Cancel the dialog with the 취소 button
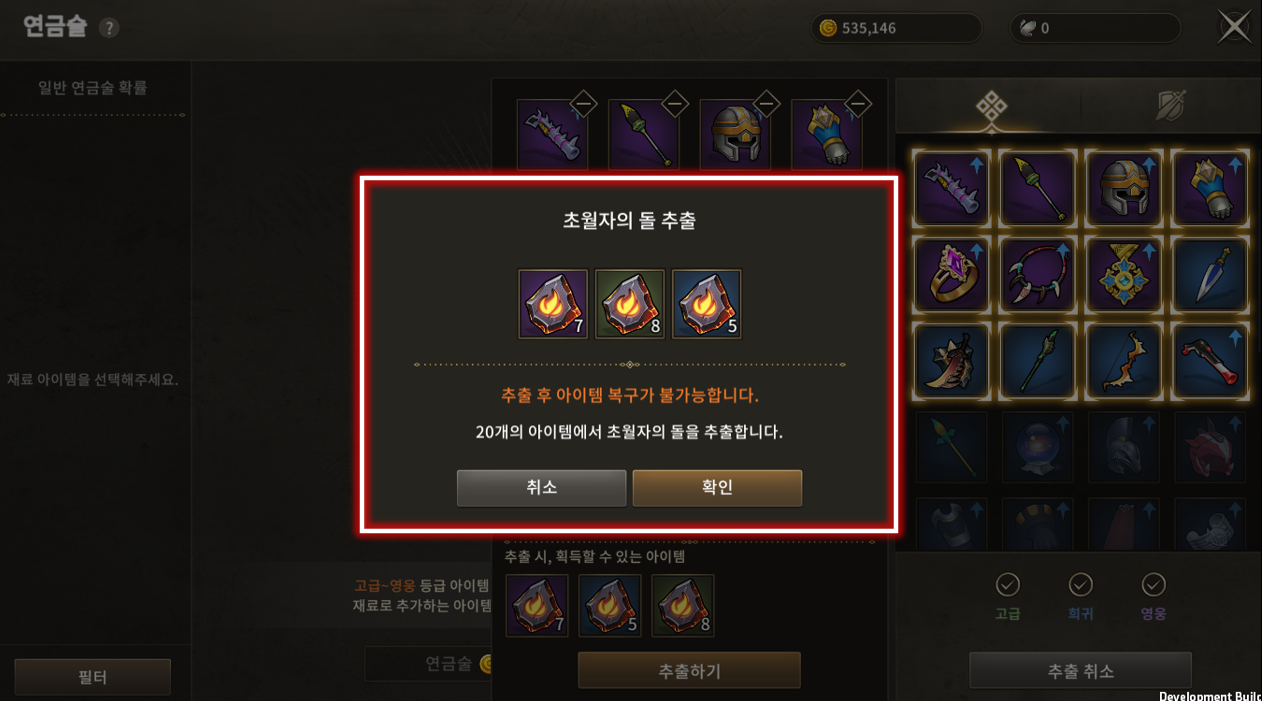The image size is (1262, 701). pyautogui.click(x=541, y=488)
